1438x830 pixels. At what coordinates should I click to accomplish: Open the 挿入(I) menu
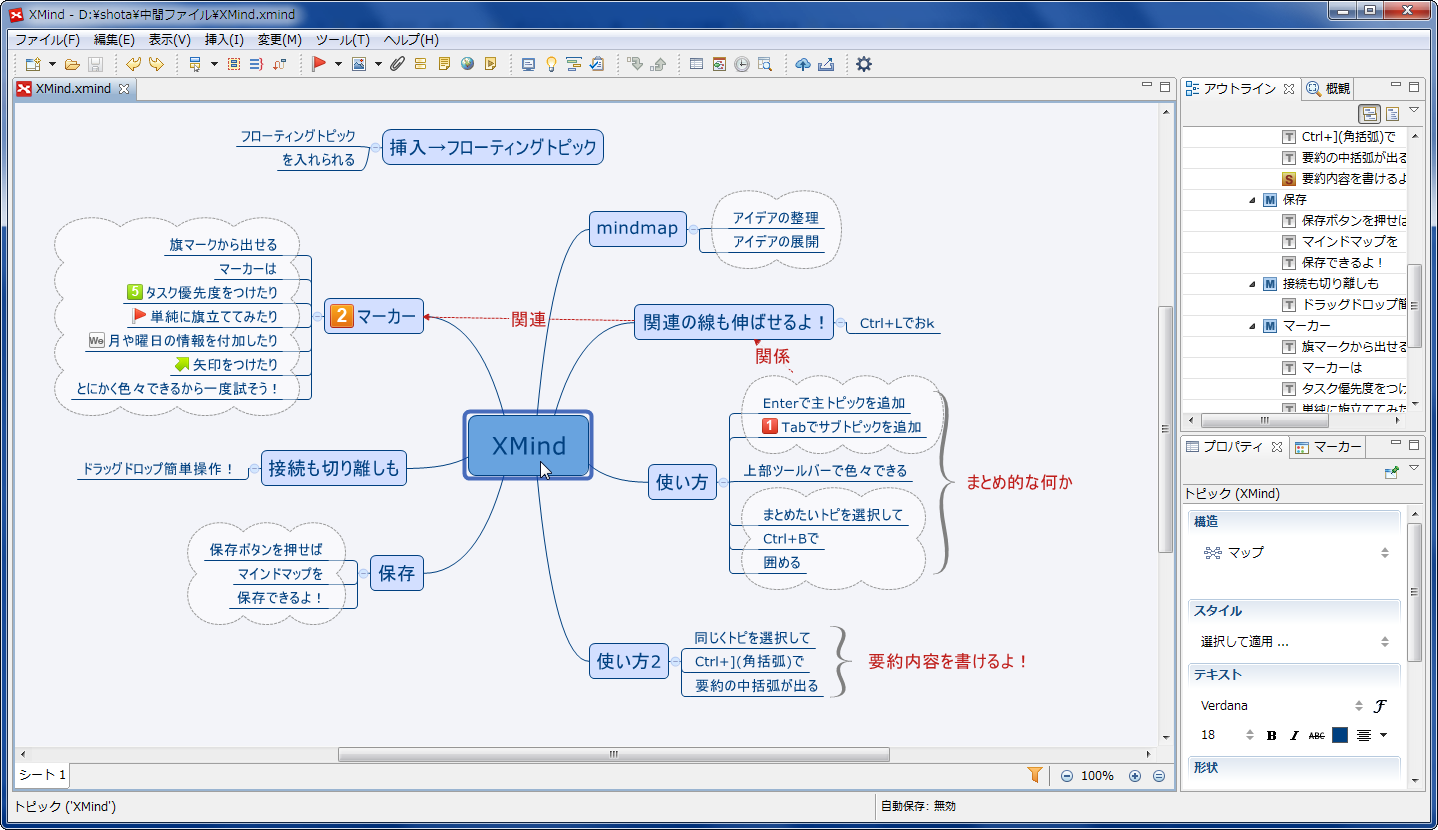click(224, 40)
